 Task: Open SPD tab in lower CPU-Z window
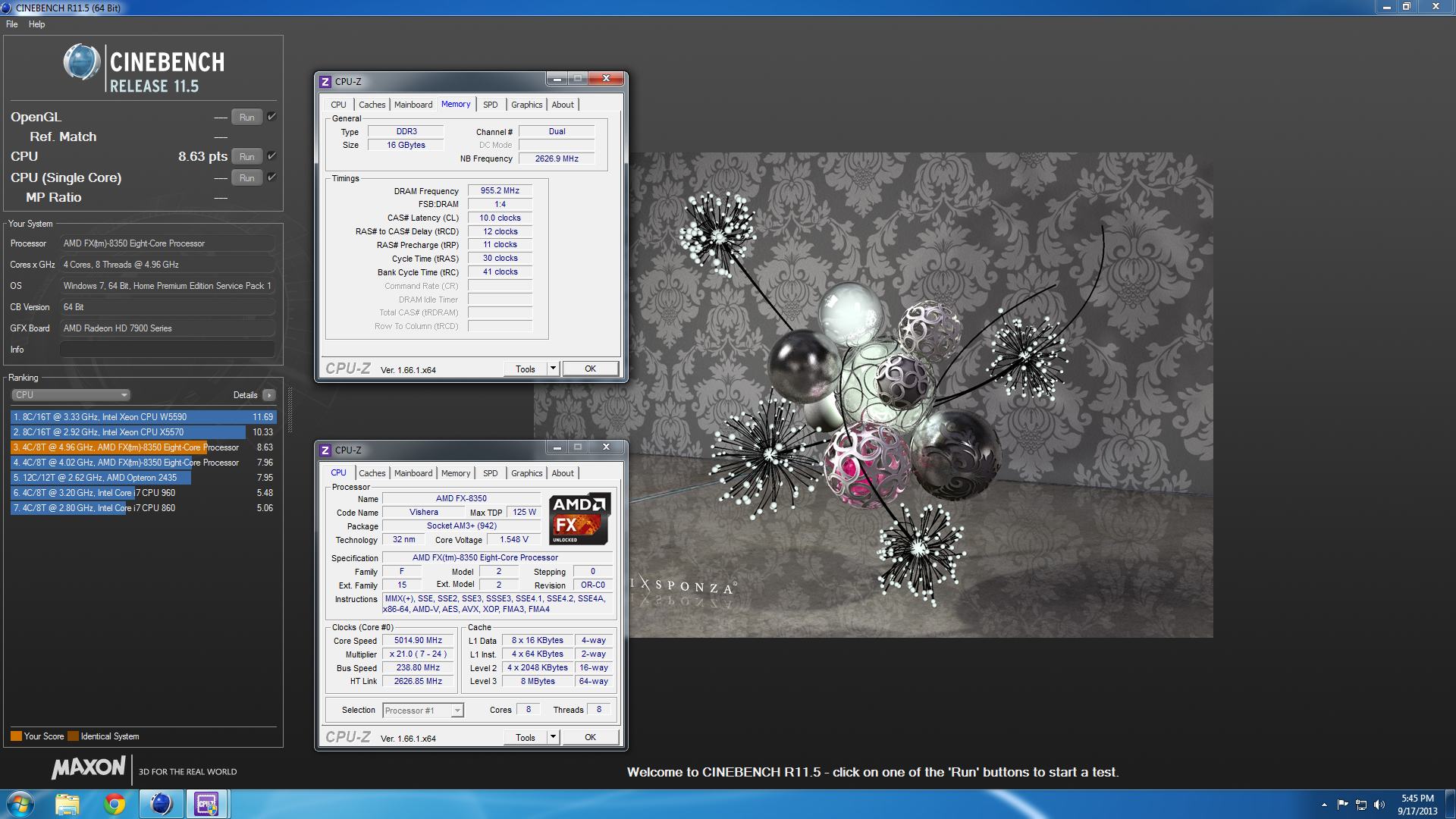(x=491, y=473)
